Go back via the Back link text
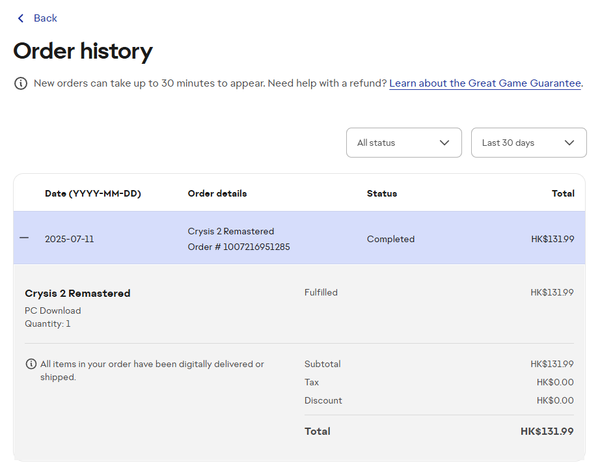 [45, 18]
